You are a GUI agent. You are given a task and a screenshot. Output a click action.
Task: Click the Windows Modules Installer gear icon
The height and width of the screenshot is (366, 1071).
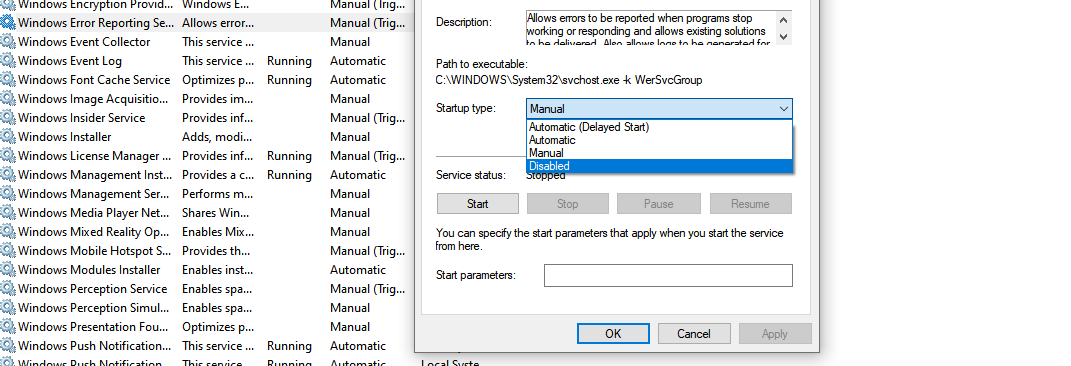[x=8, y=270]
